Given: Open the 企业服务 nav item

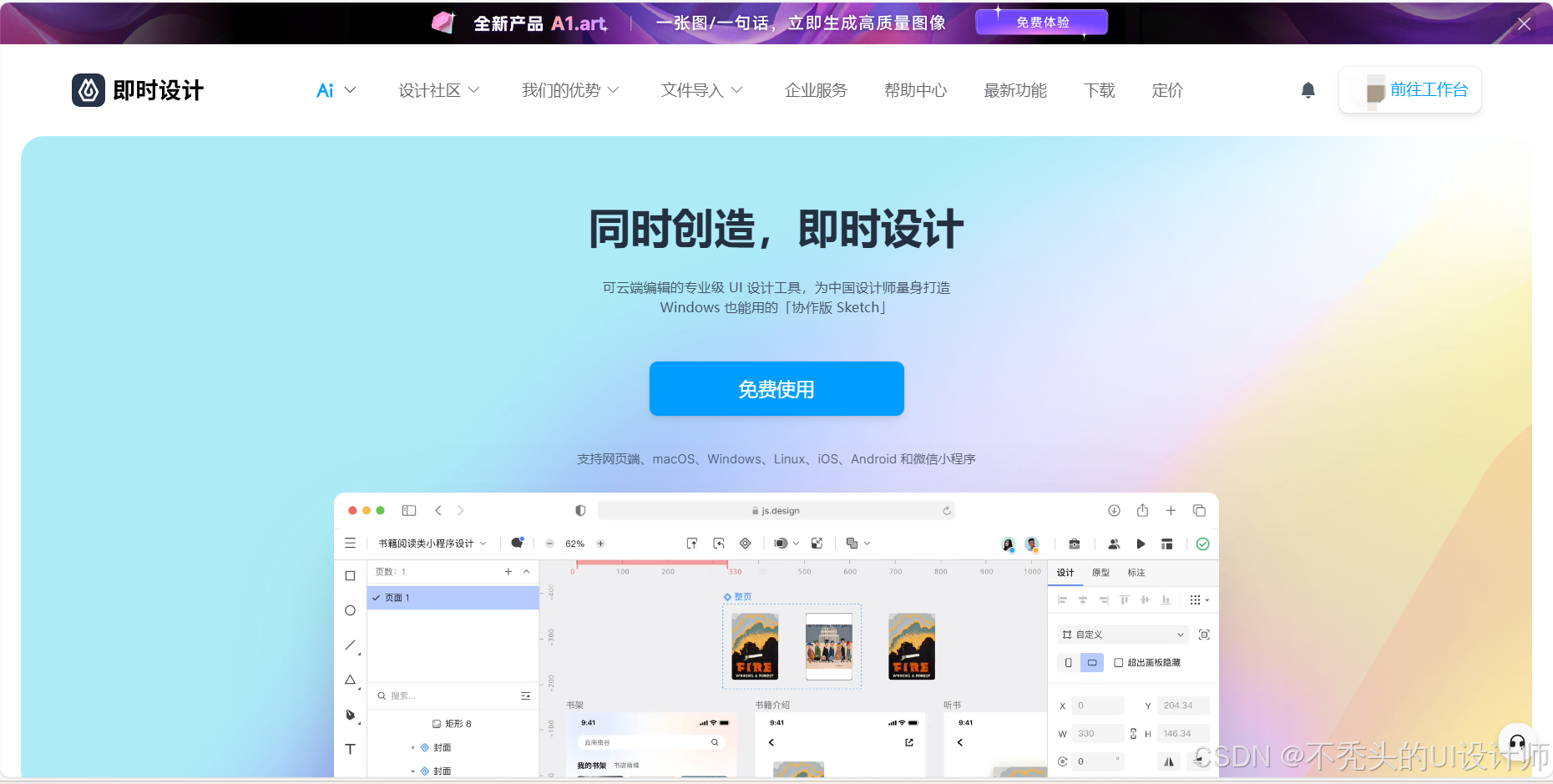Looking at the screenshot, I should [816, 90].
